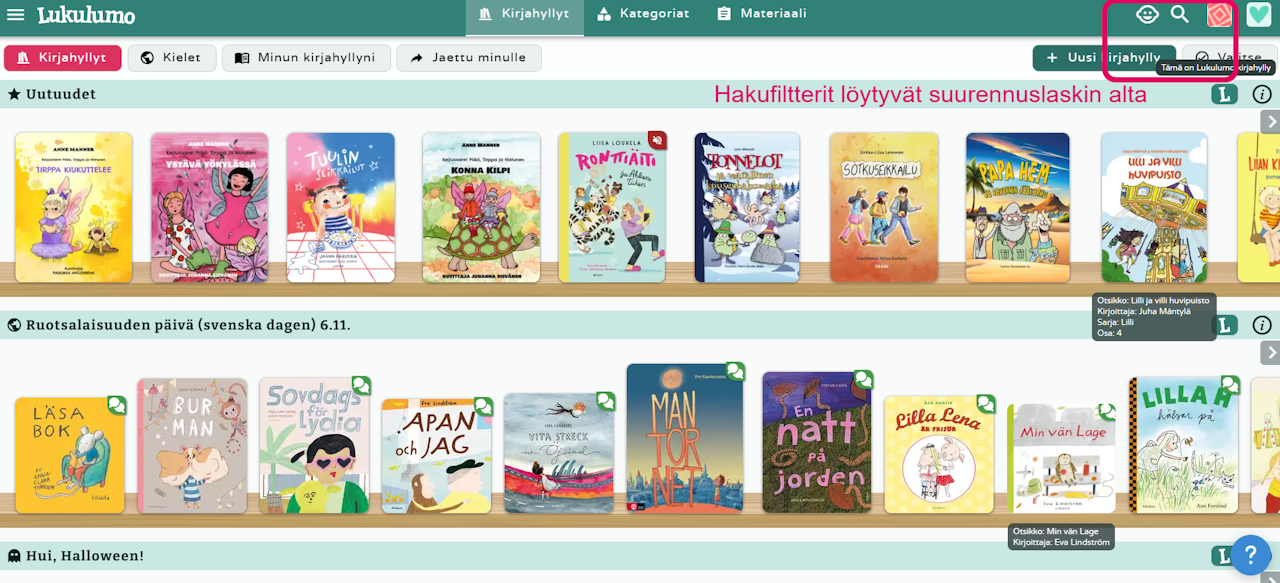The height and width of the screenshot is (583, 1280).
Task: Switch to the Materiaali tab
Action: (x=762, y=14)
